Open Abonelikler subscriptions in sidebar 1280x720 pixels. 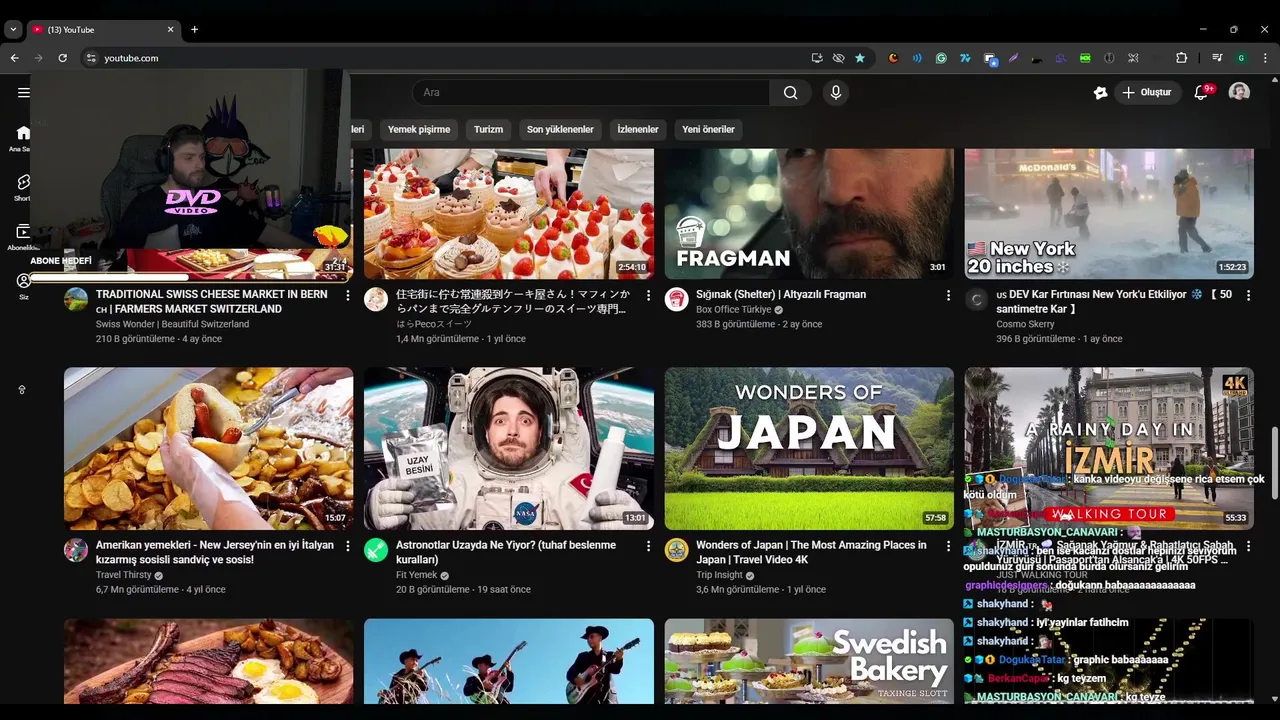(x=23, y=236)
